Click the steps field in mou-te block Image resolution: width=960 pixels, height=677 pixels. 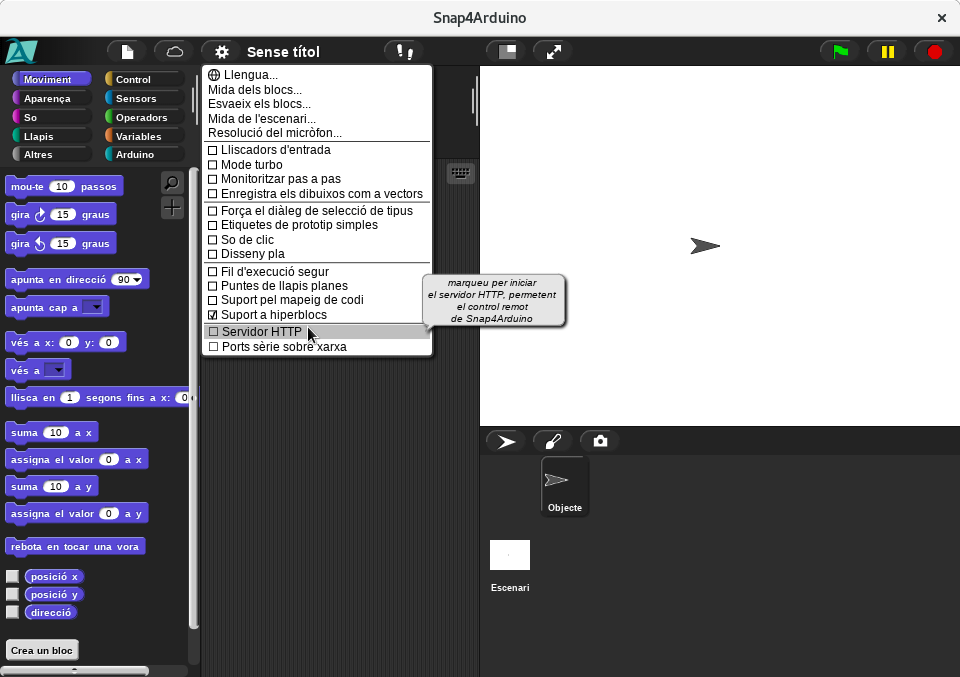62,187
